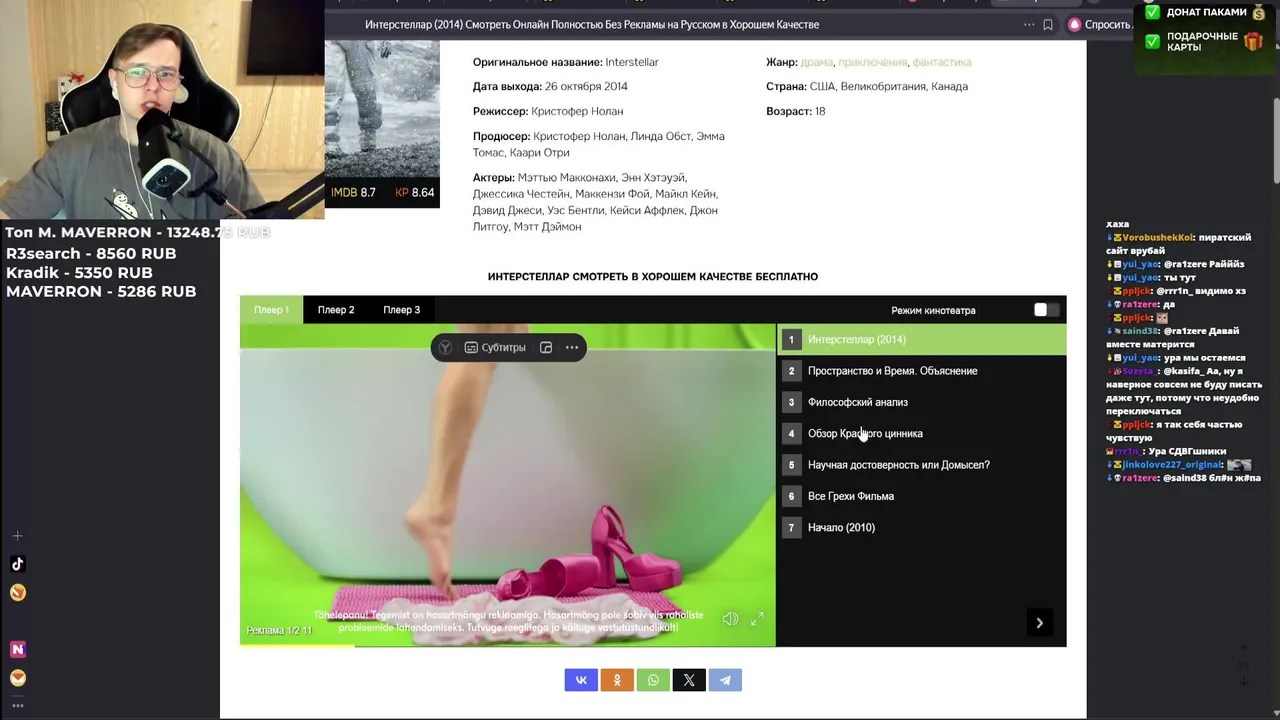The width and height of the screenshot is (1280, 720).
Task: Share on VK
Action: click(581, 680)
